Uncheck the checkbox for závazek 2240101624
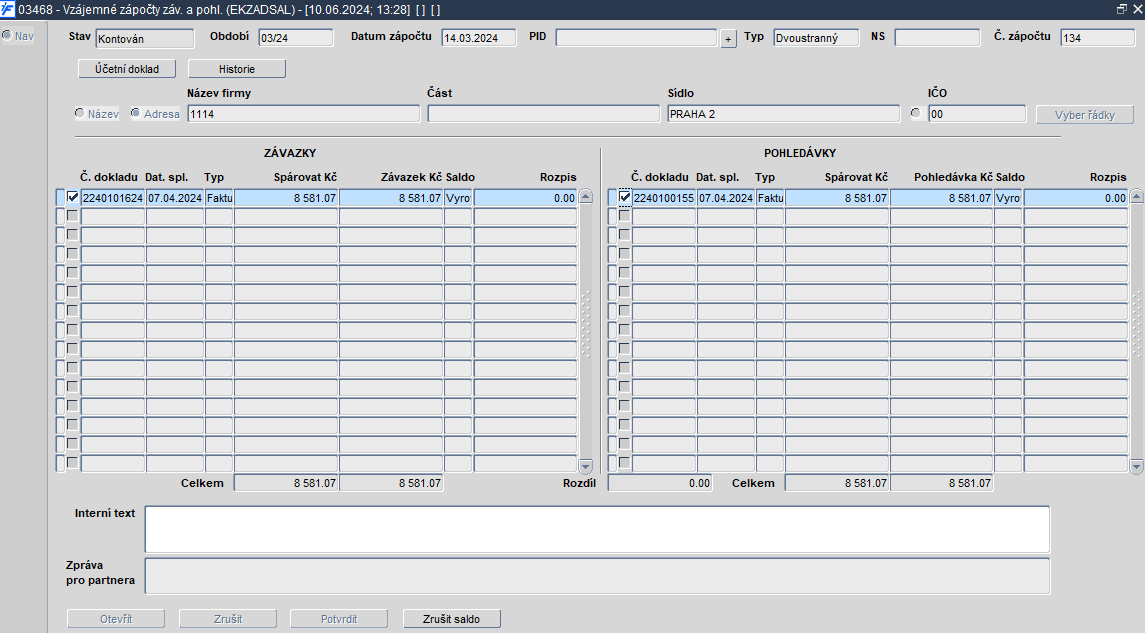Screen dimensions: 1145x633 tap(72, 197)
